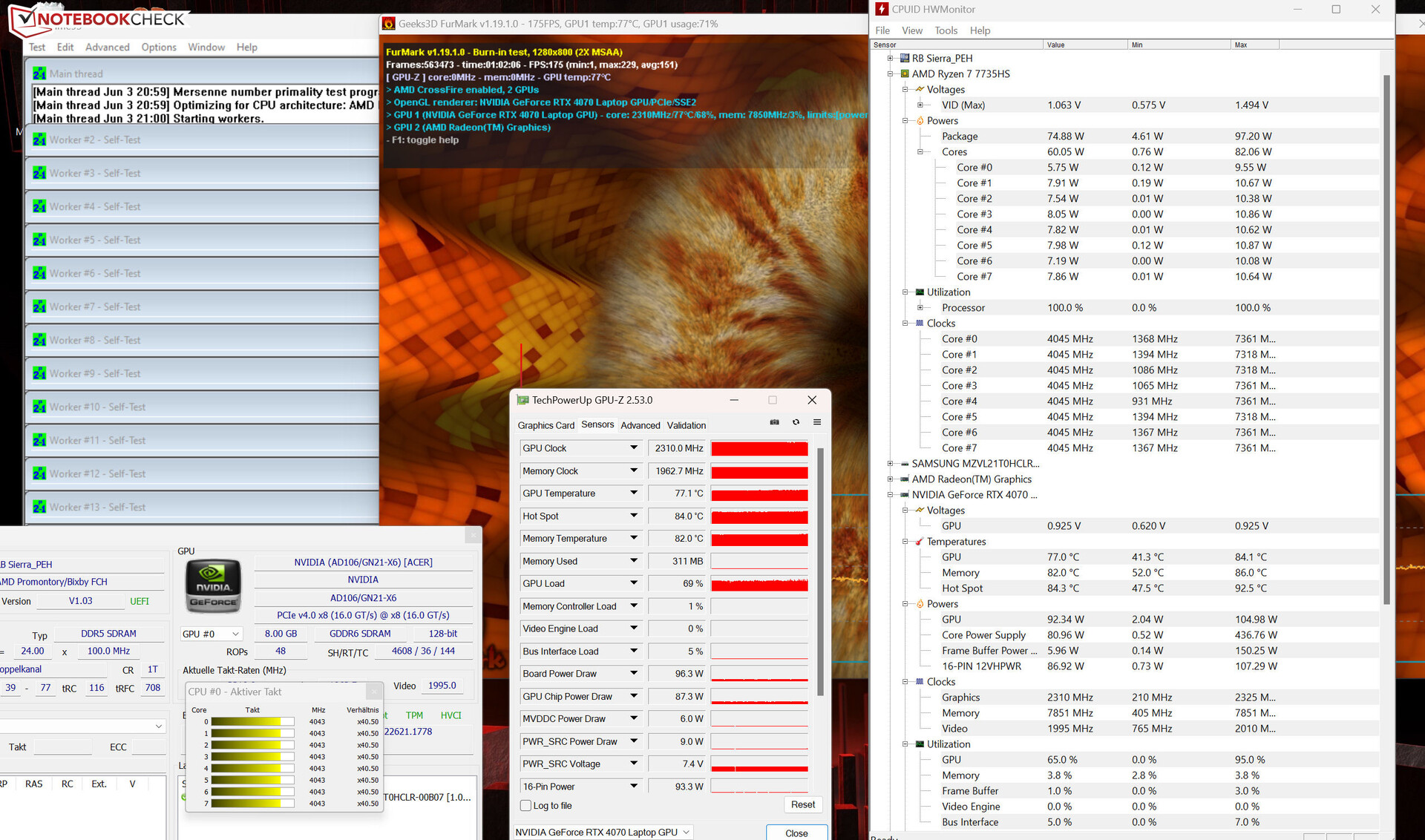
Task: Open the GPU-Z hamburger menu
Action: (x=817, y=422)
